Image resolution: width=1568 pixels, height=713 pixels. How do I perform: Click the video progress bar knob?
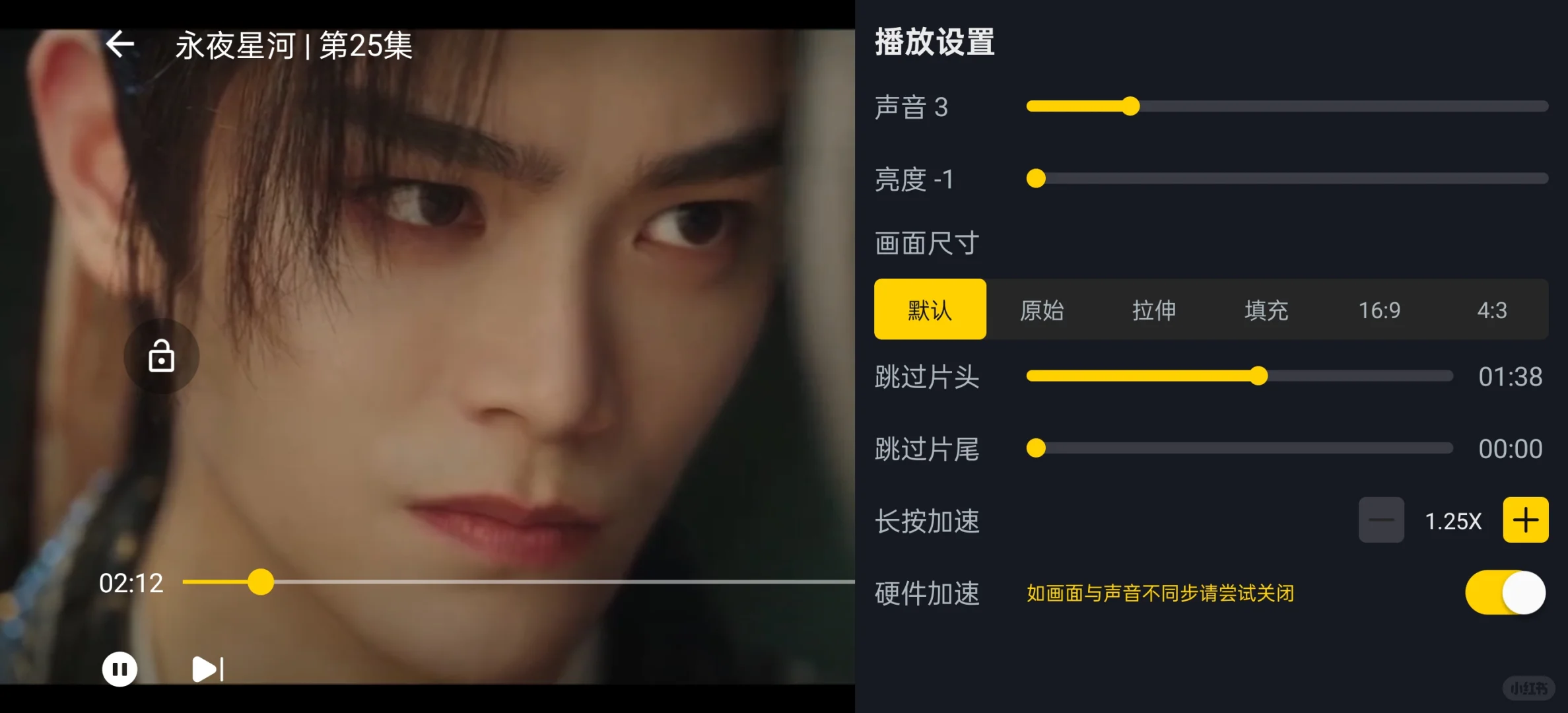coord(261,582)
